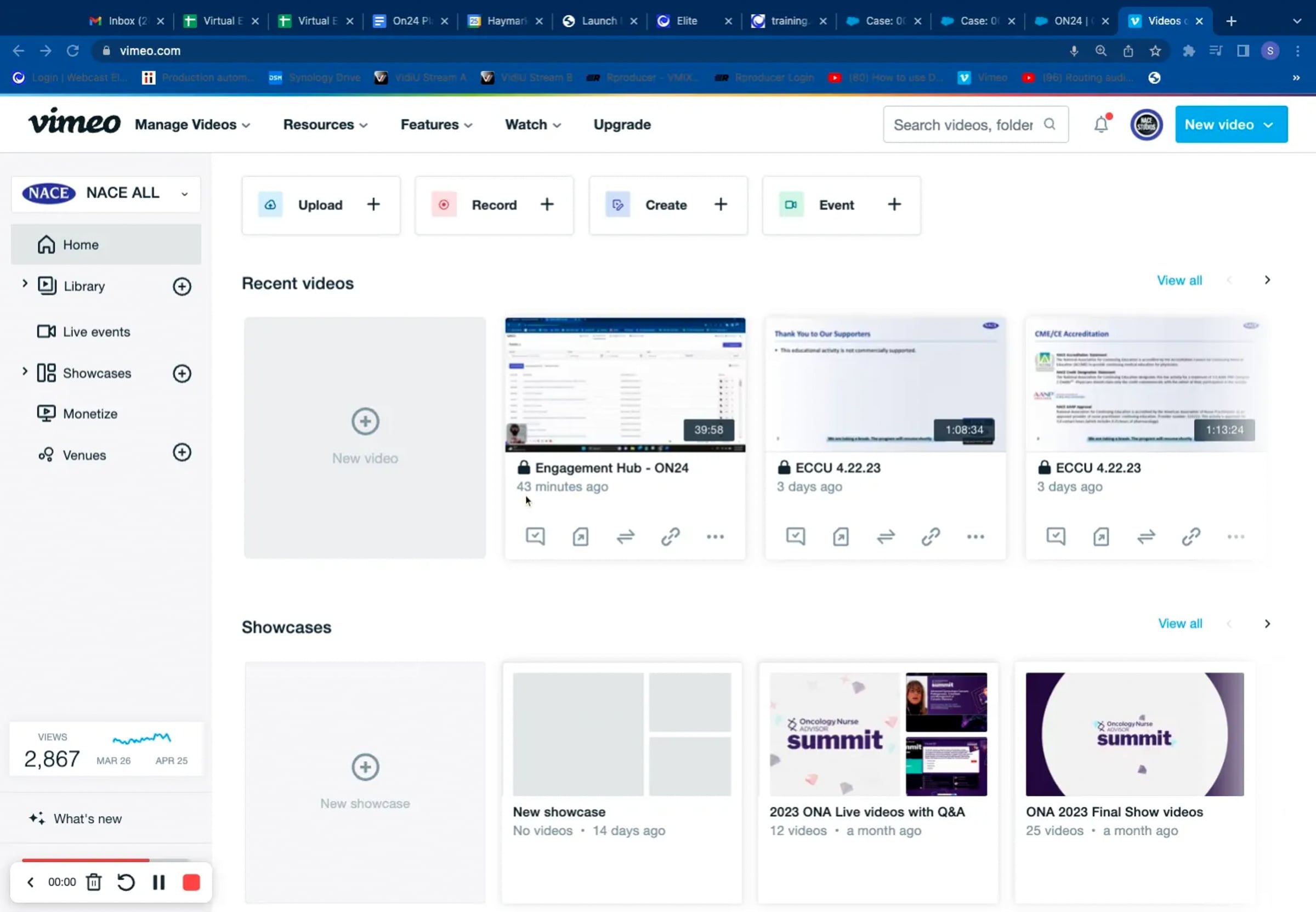Viewport: 1316px width, 912px height.
Task: Open the Features menu
Action: 436,124
